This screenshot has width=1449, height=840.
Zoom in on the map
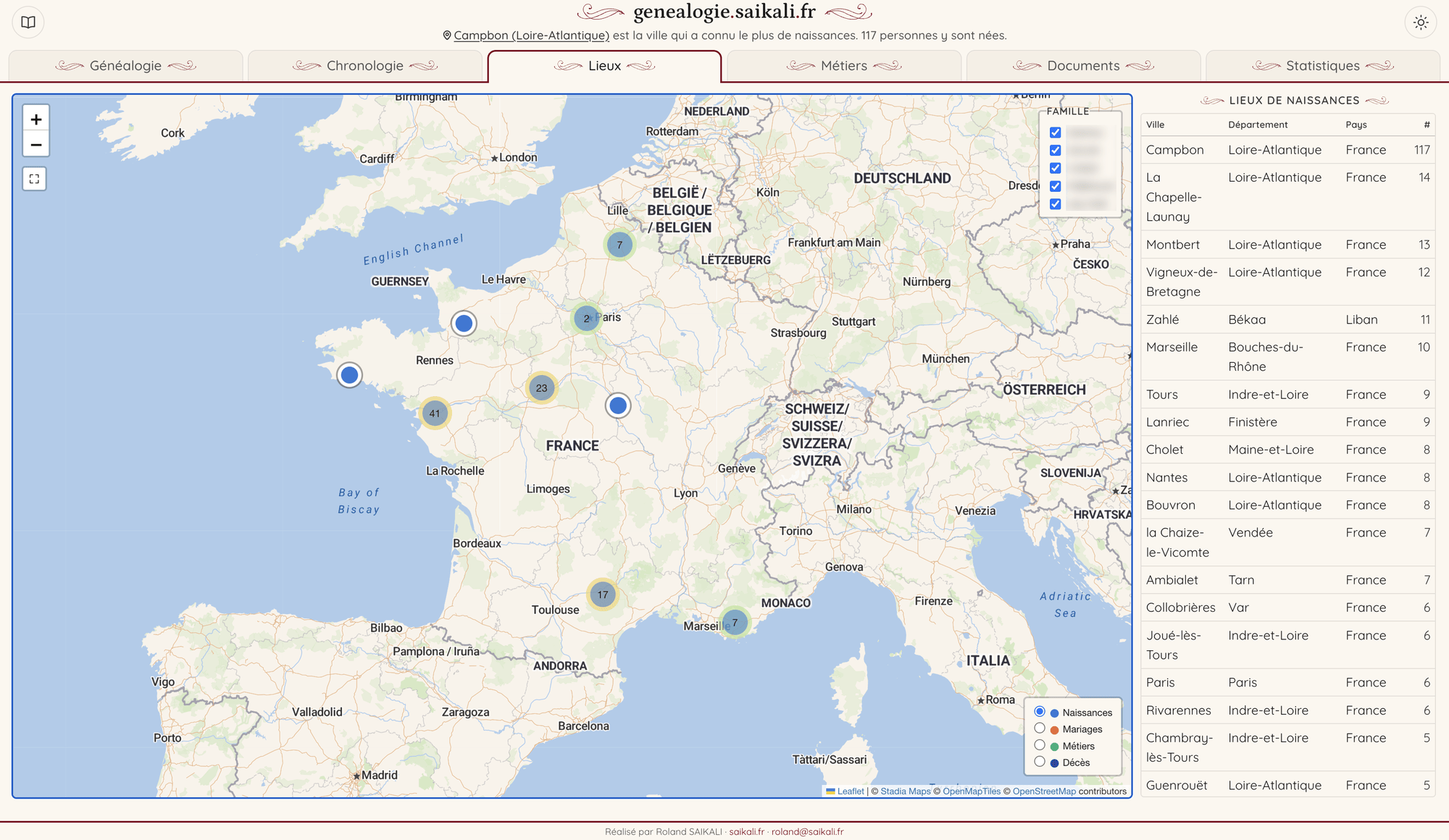(x=36, y=119)
